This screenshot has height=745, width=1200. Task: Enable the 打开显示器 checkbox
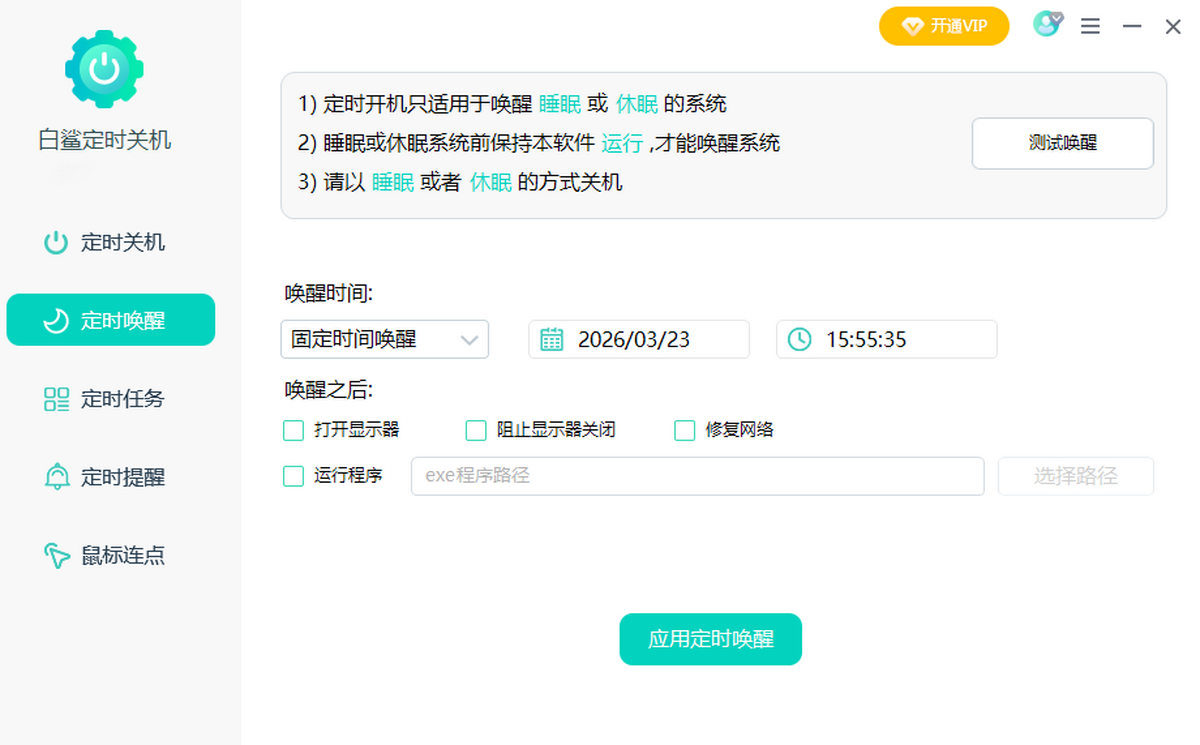[293, 430]
